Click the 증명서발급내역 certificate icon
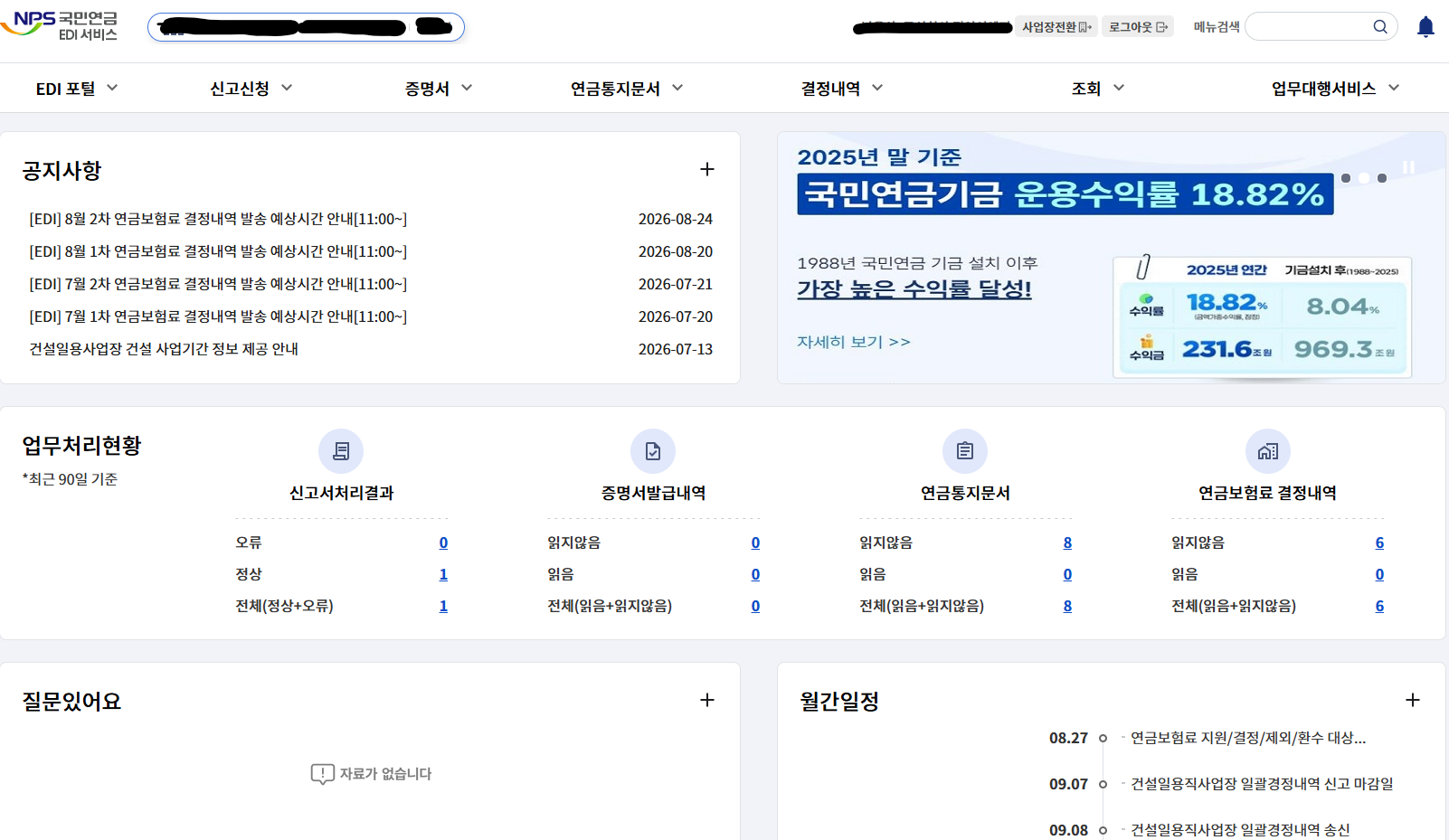The image size is (1449, 840). tap(653, 451)
